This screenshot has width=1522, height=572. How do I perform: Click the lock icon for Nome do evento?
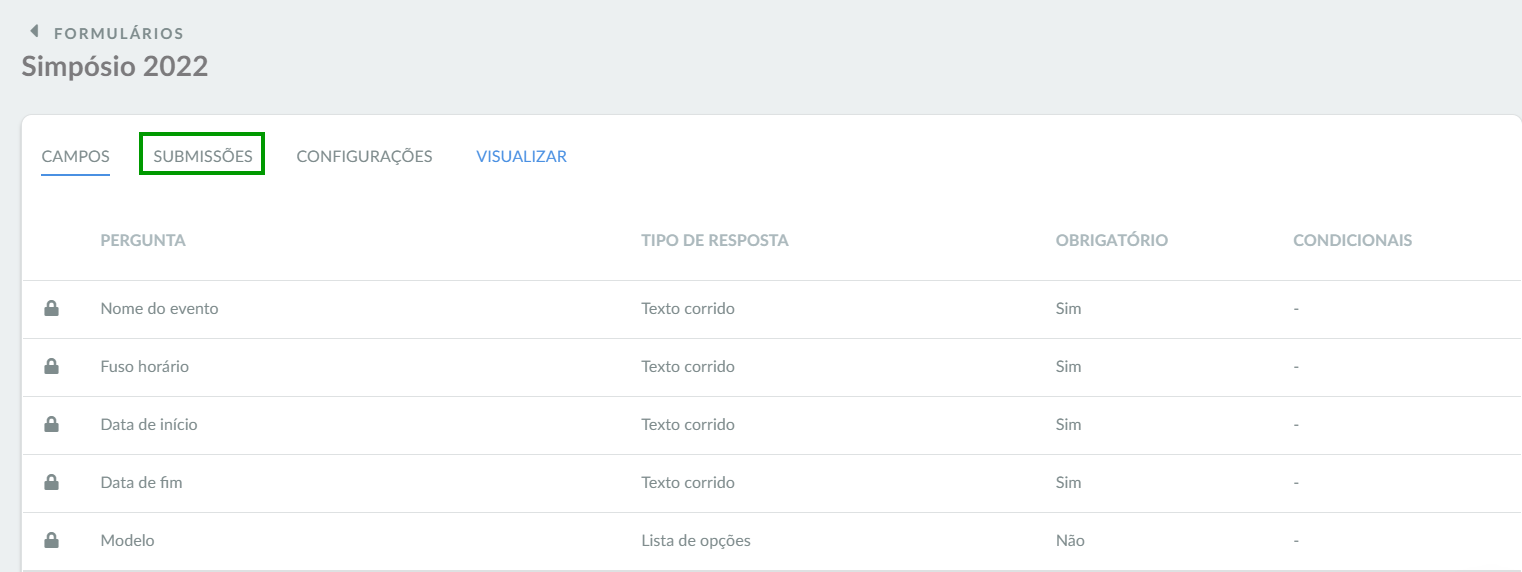pyautogui.click(x=52, y=308)
